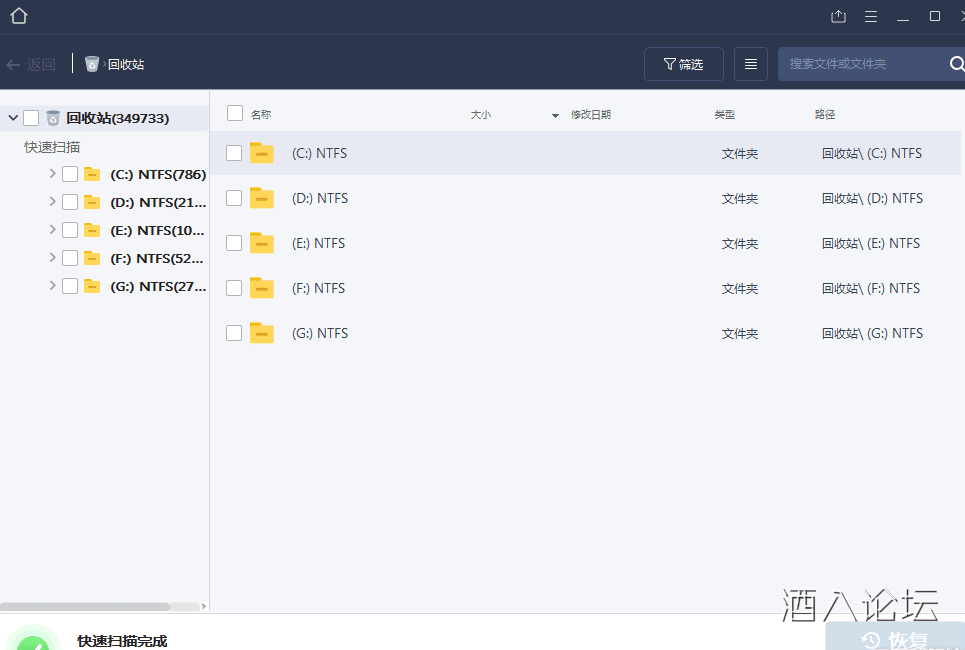Open the 筛选 filter button
965x650 pixels.
[684, 64]
